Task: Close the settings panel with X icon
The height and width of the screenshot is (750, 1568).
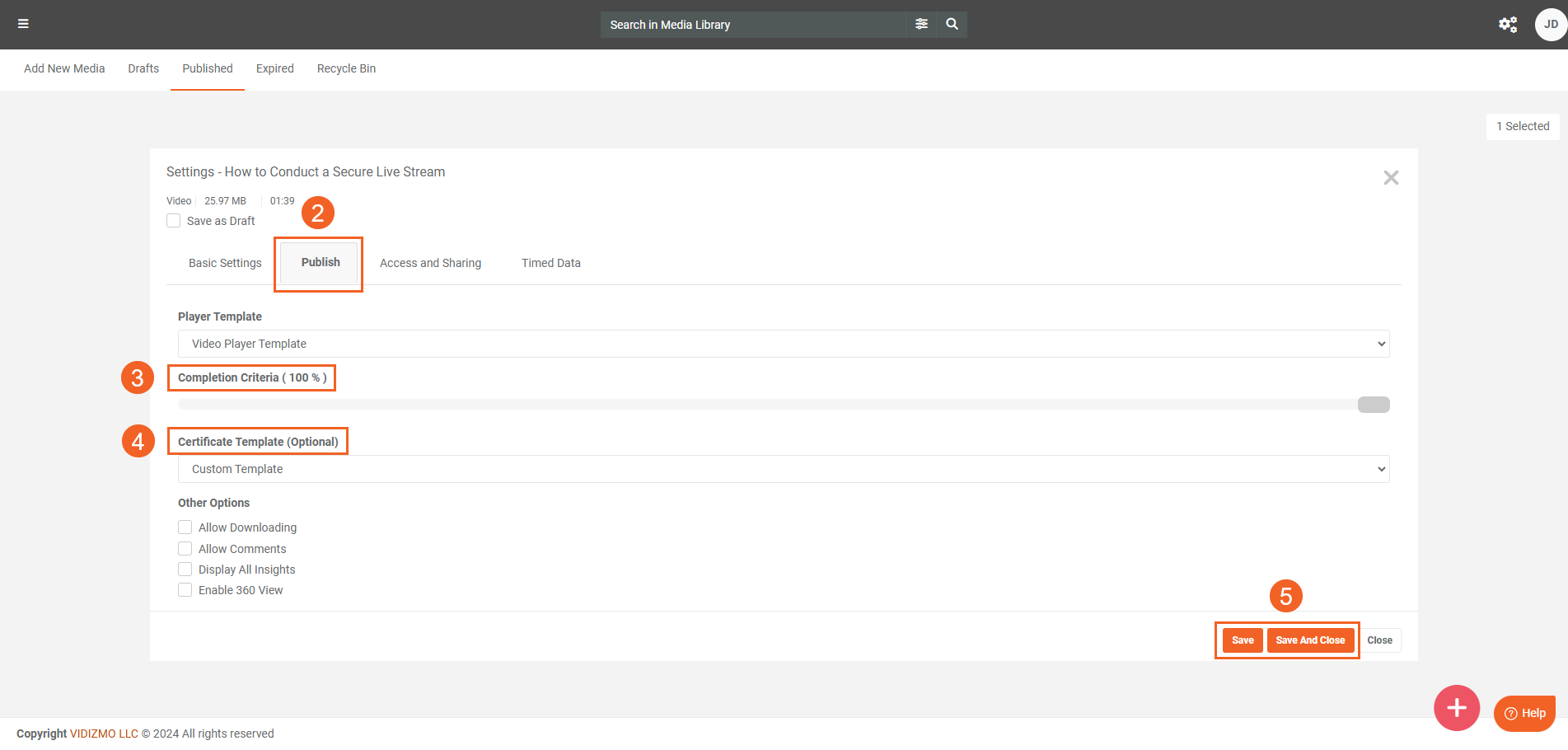Action: pyautogui.click(x=1391, y=177)
